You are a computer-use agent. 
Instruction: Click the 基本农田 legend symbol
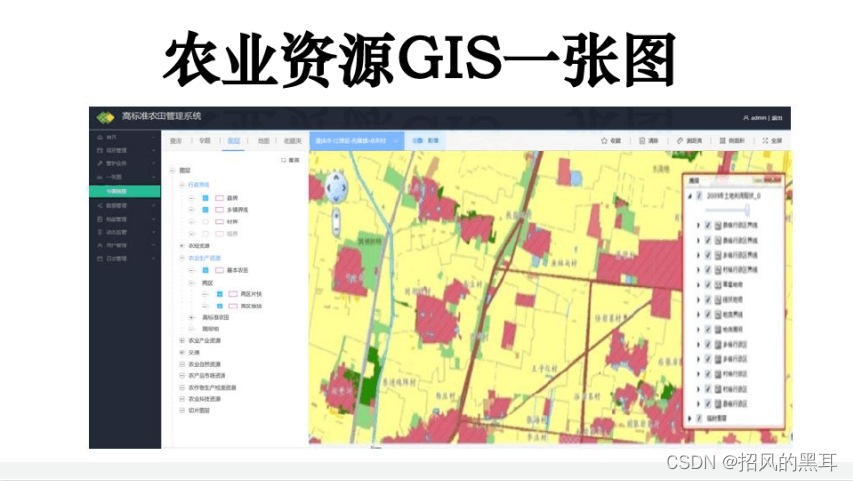click(x=220, y=270)
